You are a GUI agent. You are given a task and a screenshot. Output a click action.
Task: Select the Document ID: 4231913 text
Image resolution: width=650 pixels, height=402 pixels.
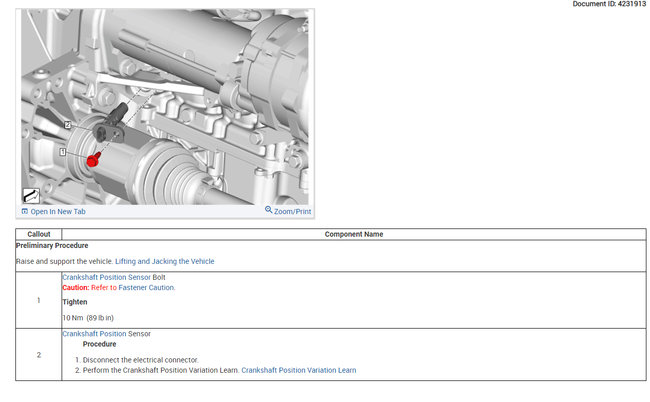[x=609, y=4]
